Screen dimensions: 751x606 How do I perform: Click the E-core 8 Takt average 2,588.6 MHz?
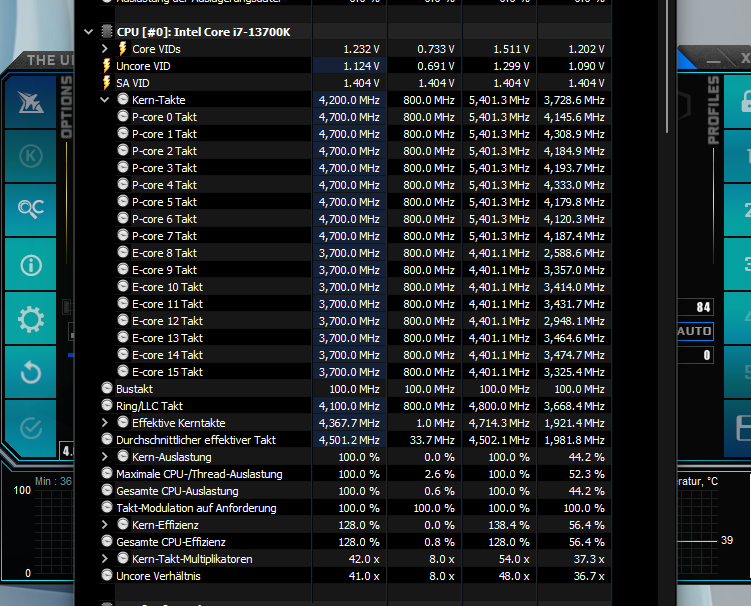click(x=574, y=253)
